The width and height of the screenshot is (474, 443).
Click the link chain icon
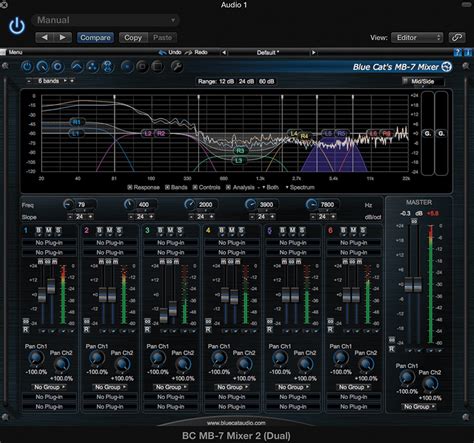coord(457,37)
